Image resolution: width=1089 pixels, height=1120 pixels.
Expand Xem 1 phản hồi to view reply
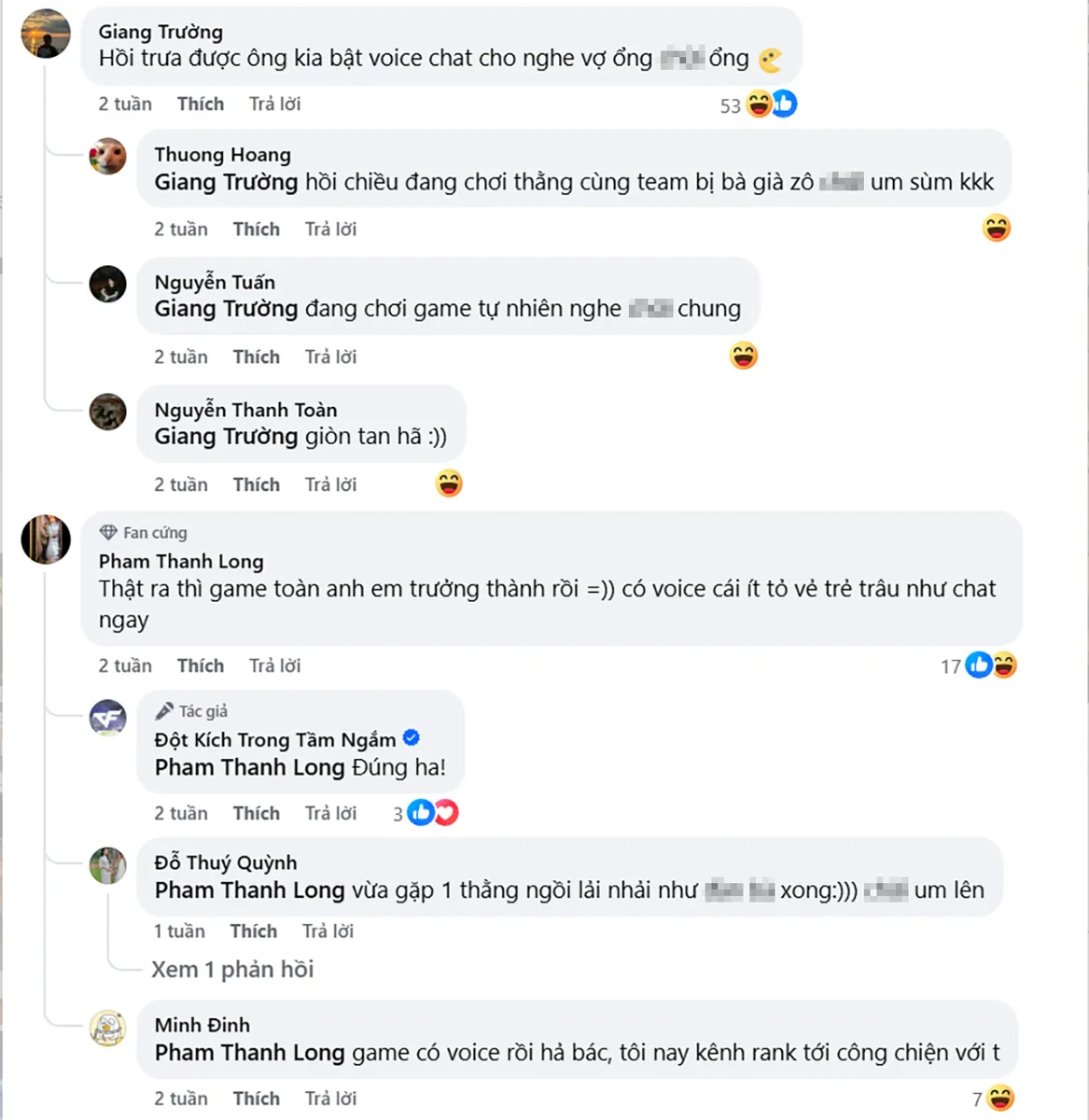point(231,969)
